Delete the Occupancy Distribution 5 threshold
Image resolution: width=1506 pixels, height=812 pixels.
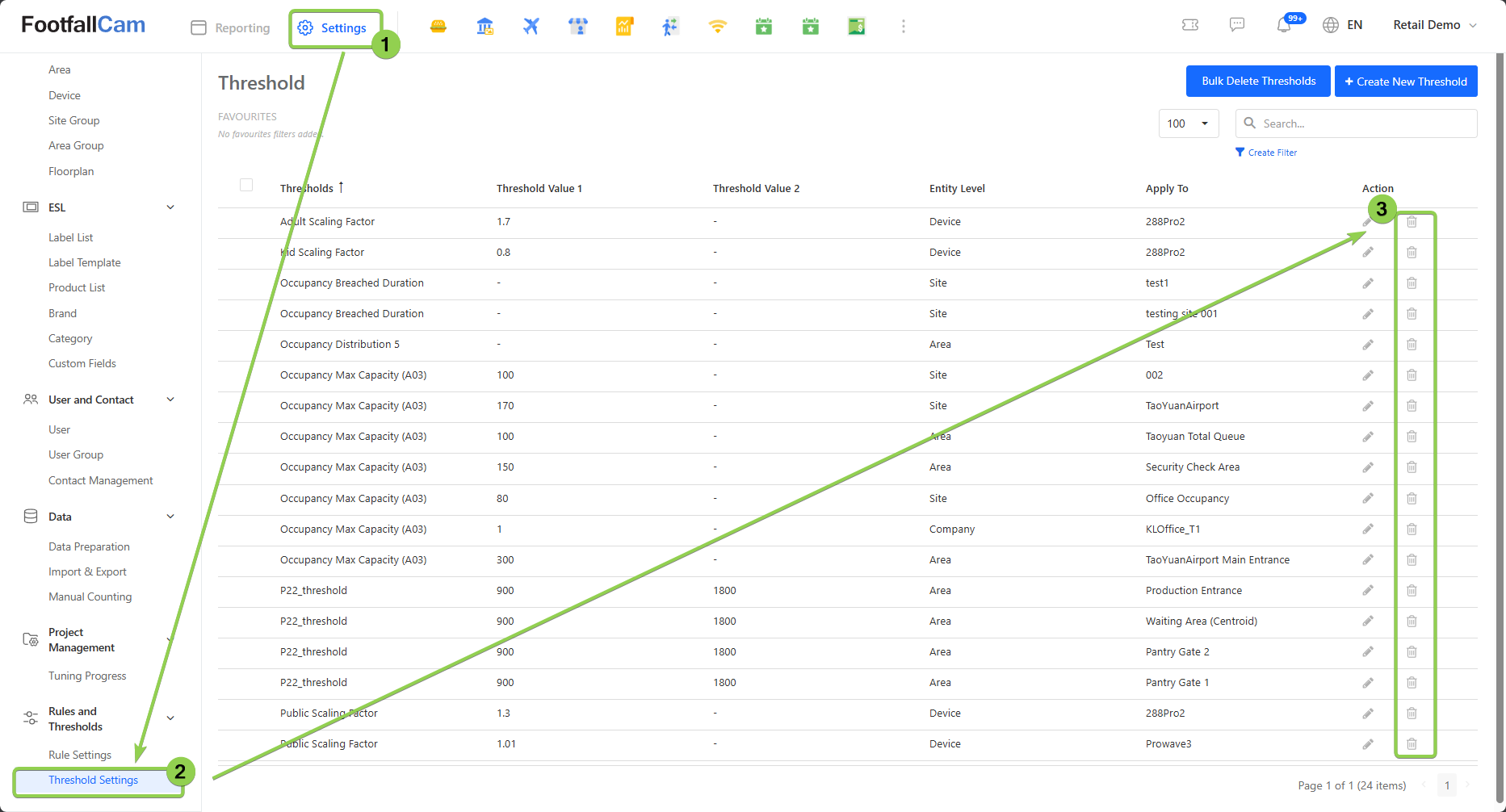click(1412, 345)
